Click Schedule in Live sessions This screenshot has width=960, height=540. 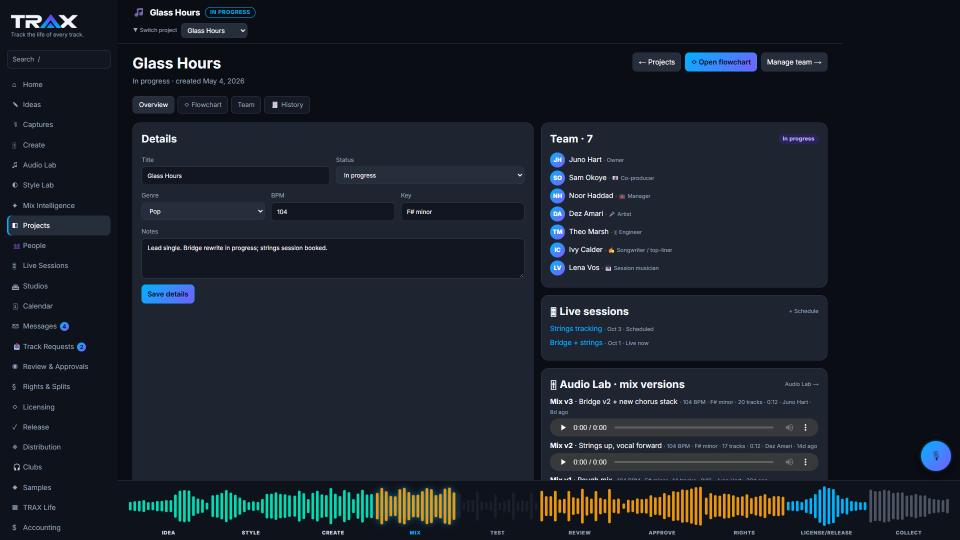point(803,311)
